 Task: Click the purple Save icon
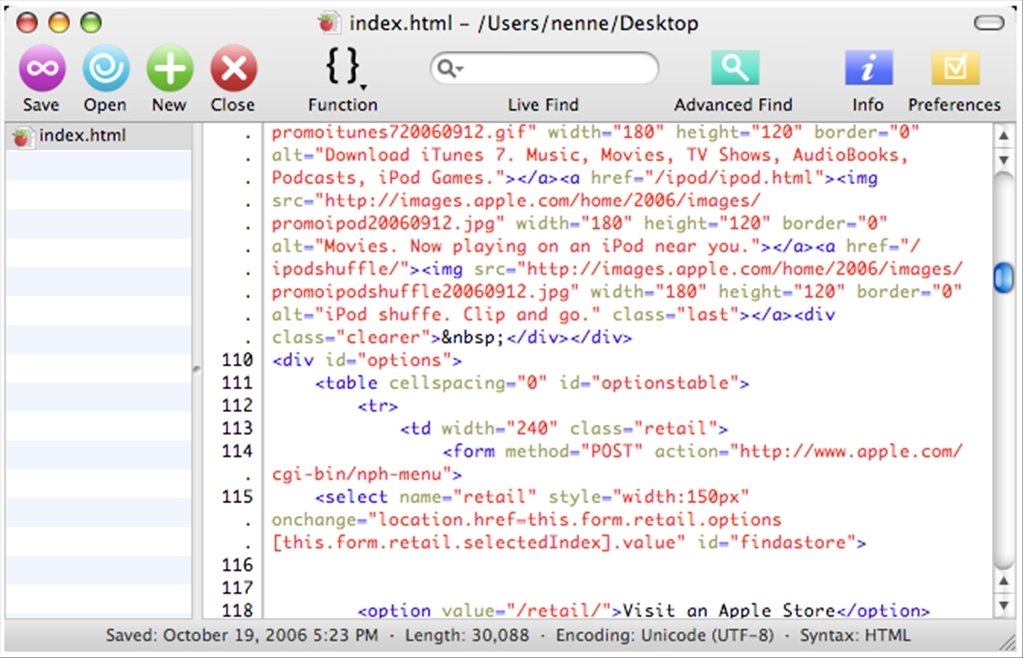[x=42, y=68]
